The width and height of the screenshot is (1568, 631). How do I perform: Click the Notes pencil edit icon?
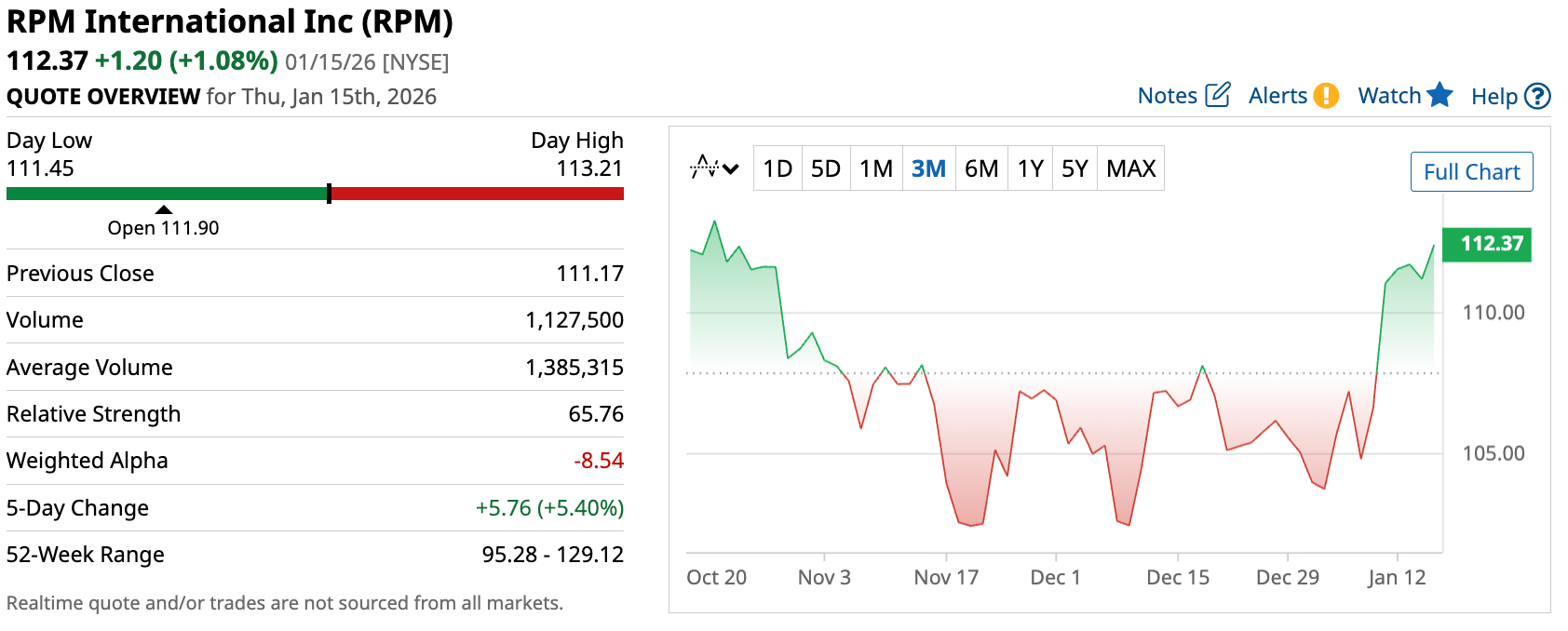coord(1217,95)
